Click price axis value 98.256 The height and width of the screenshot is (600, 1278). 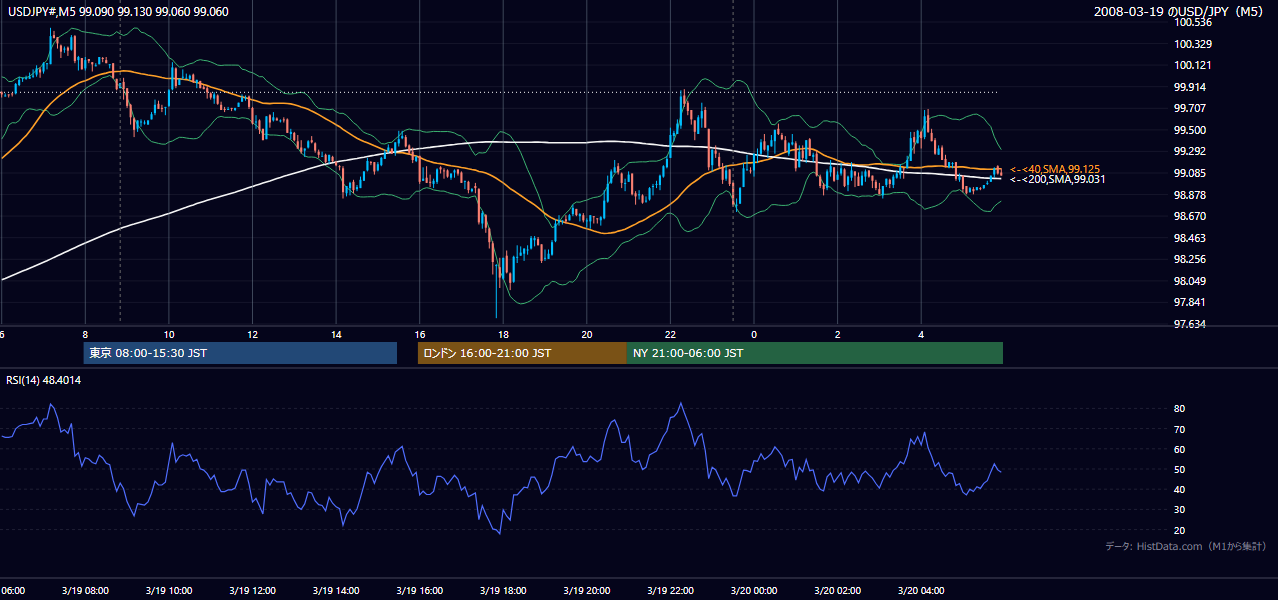coord(1190,260)
